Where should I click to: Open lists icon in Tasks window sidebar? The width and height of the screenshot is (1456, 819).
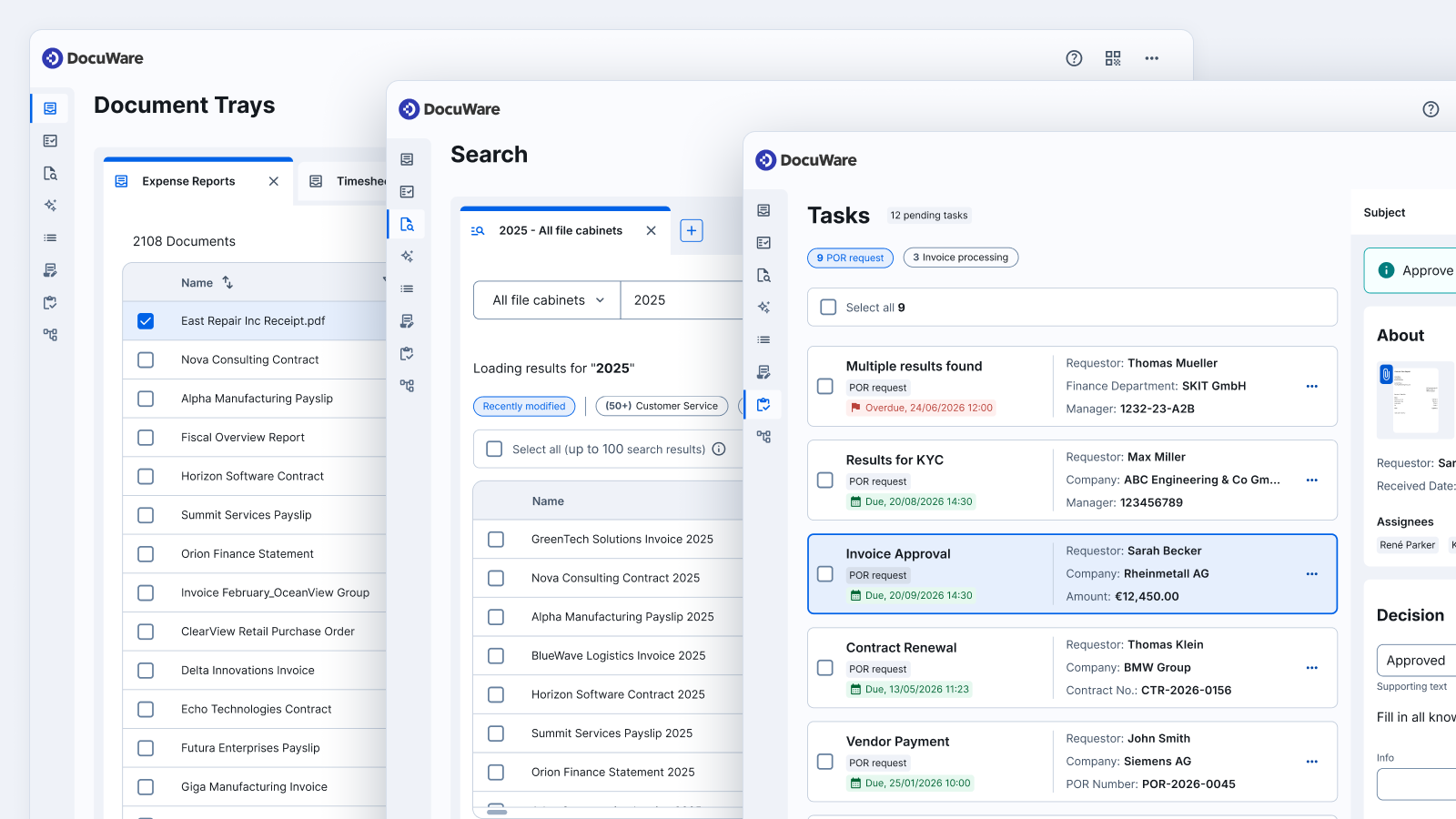[763, 339]
